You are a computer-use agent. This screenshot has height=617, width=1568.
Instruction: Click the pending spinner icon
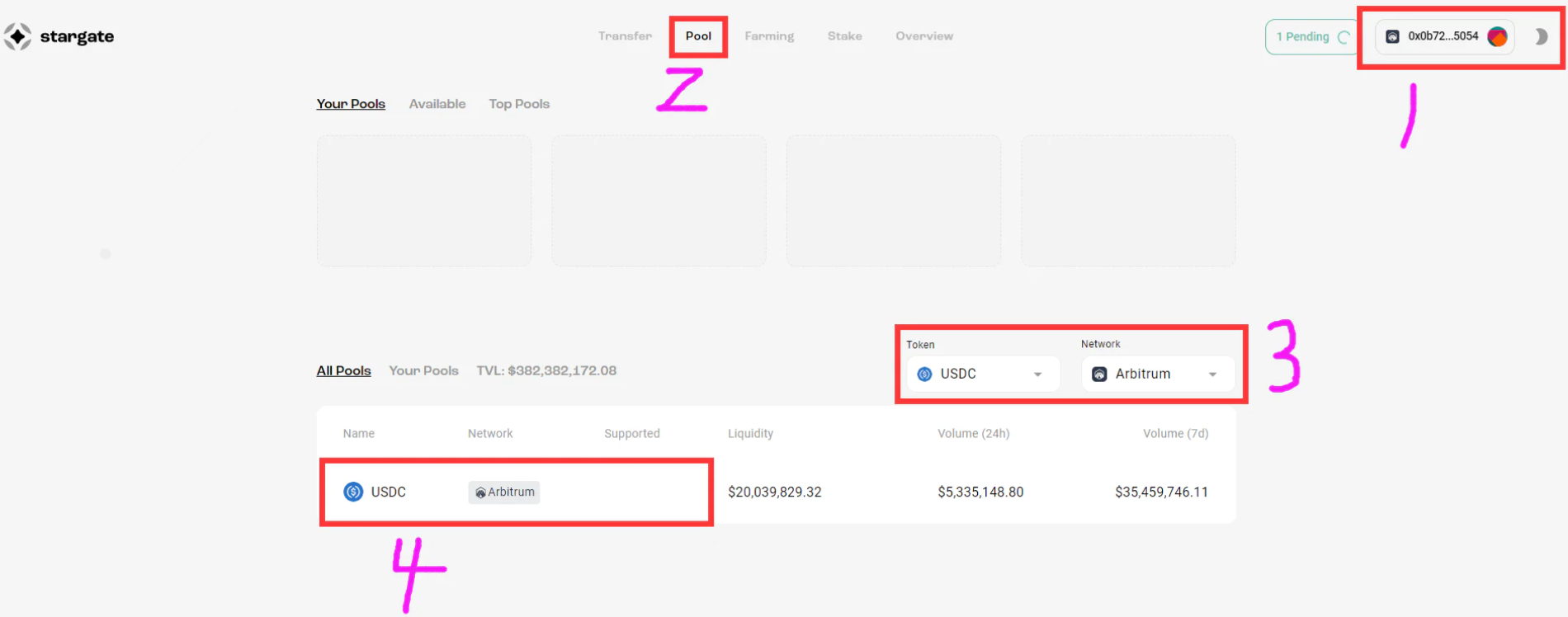click(1344, 37)
